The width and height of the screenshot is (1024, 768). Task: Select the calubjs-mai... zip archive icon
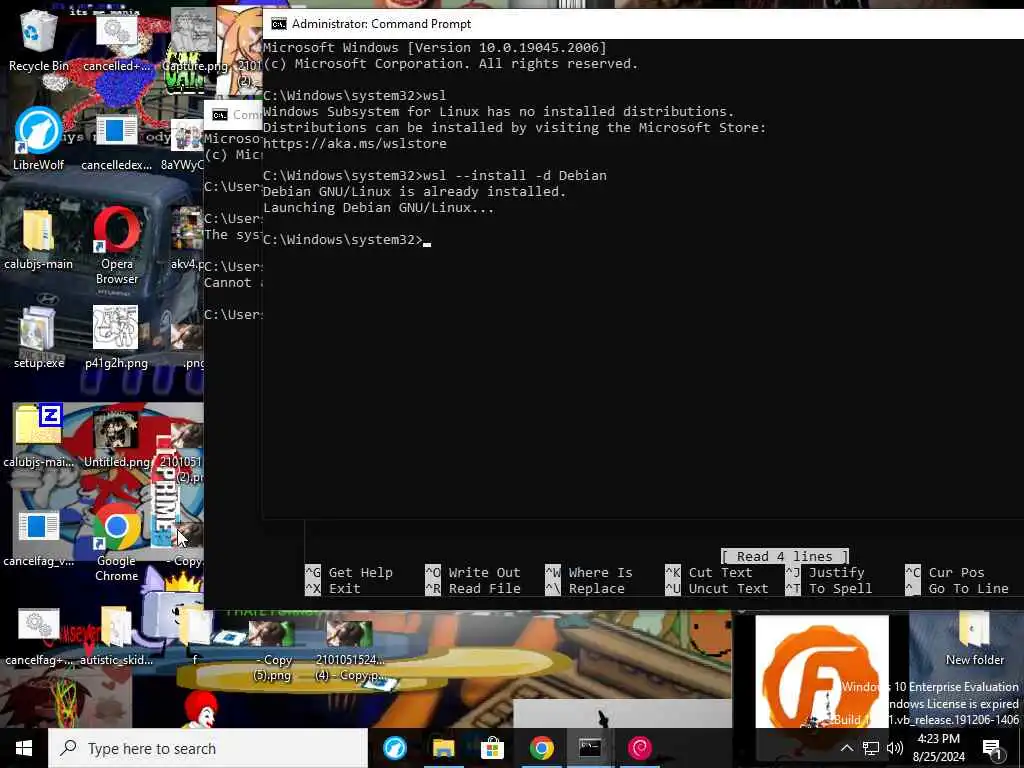(x=38, y=438)
